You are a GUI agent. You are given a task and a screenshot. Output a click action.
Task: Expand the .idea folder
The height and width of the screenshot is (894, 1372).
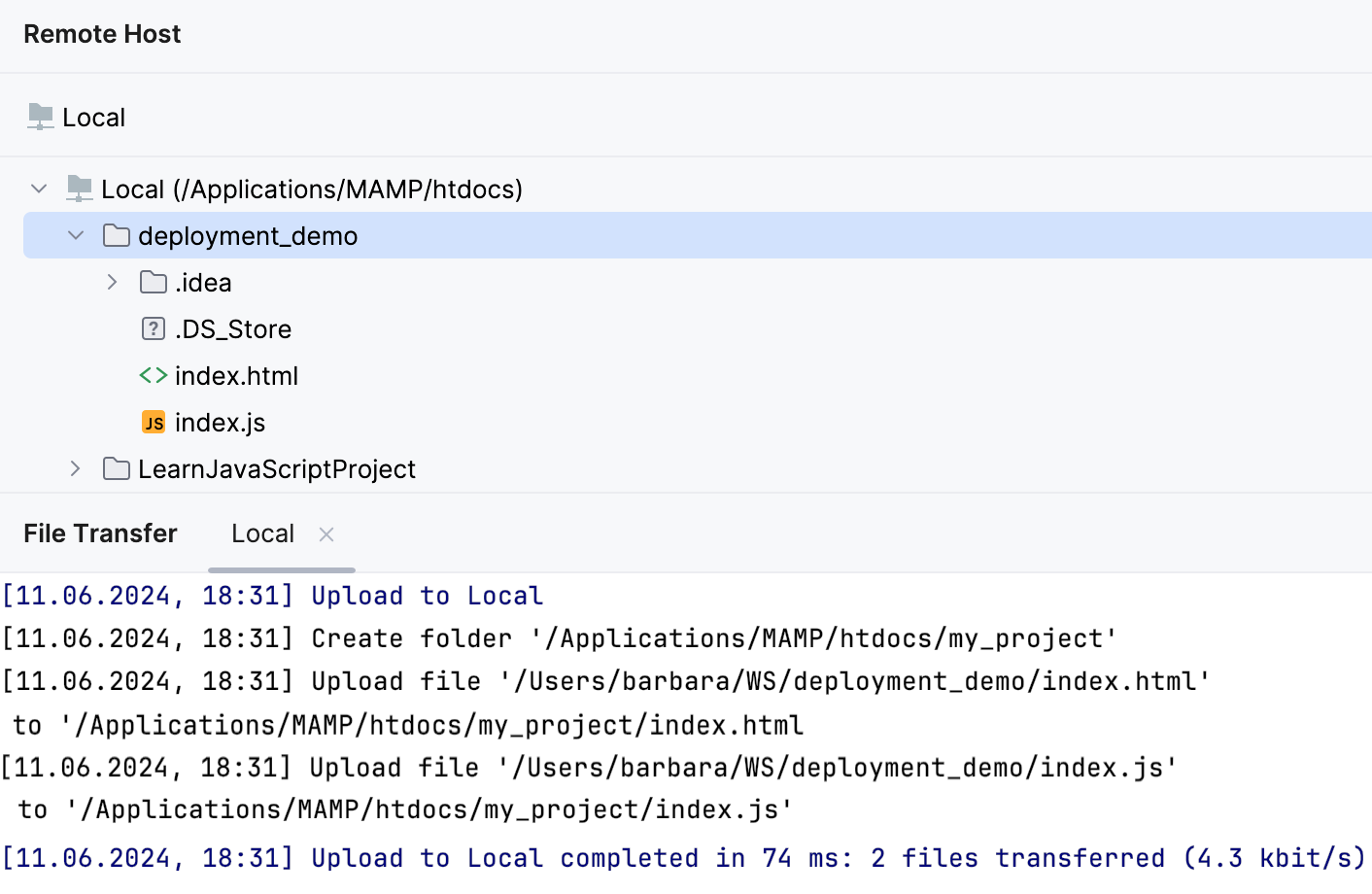click(x=113, y=282)
